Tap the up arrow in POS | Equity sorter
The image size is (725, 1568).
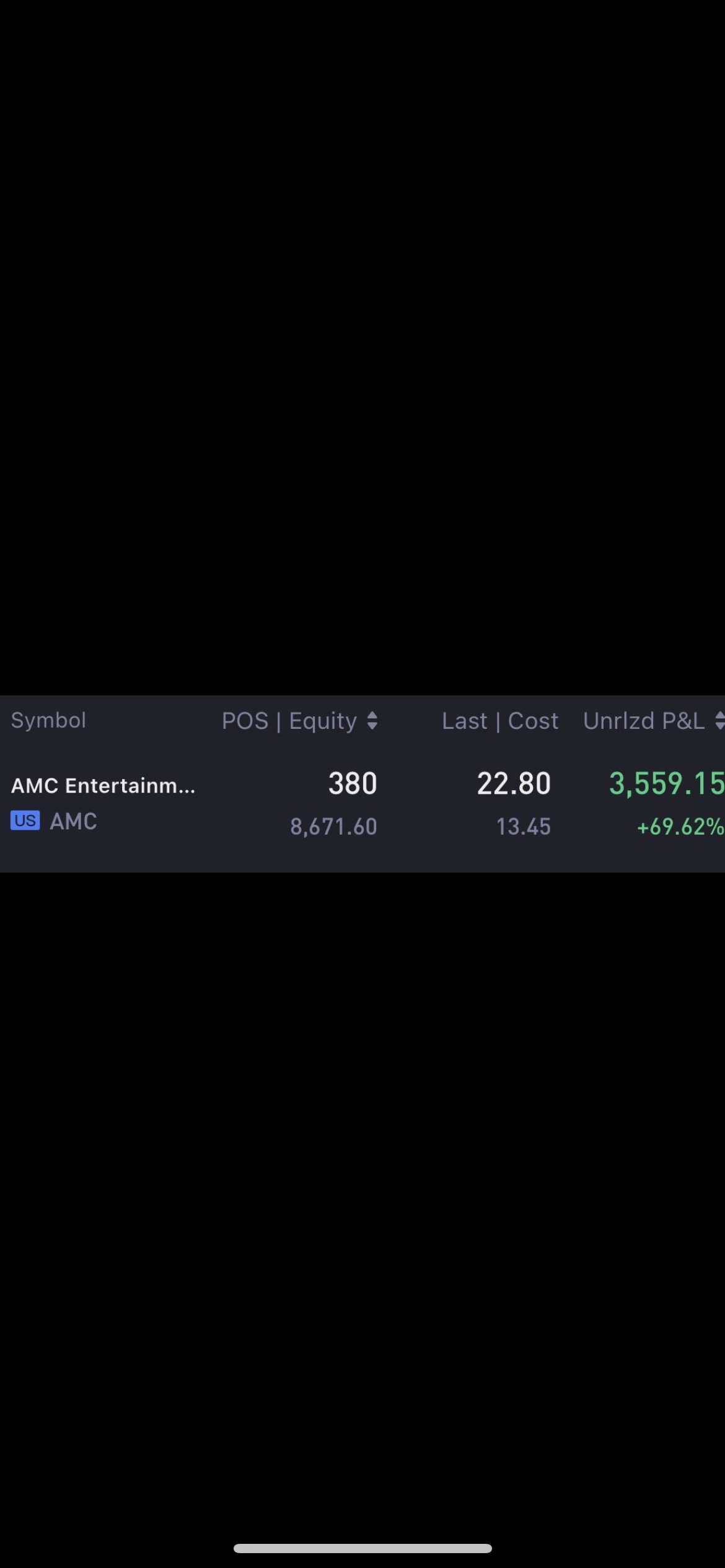click(x=372, y=715)
